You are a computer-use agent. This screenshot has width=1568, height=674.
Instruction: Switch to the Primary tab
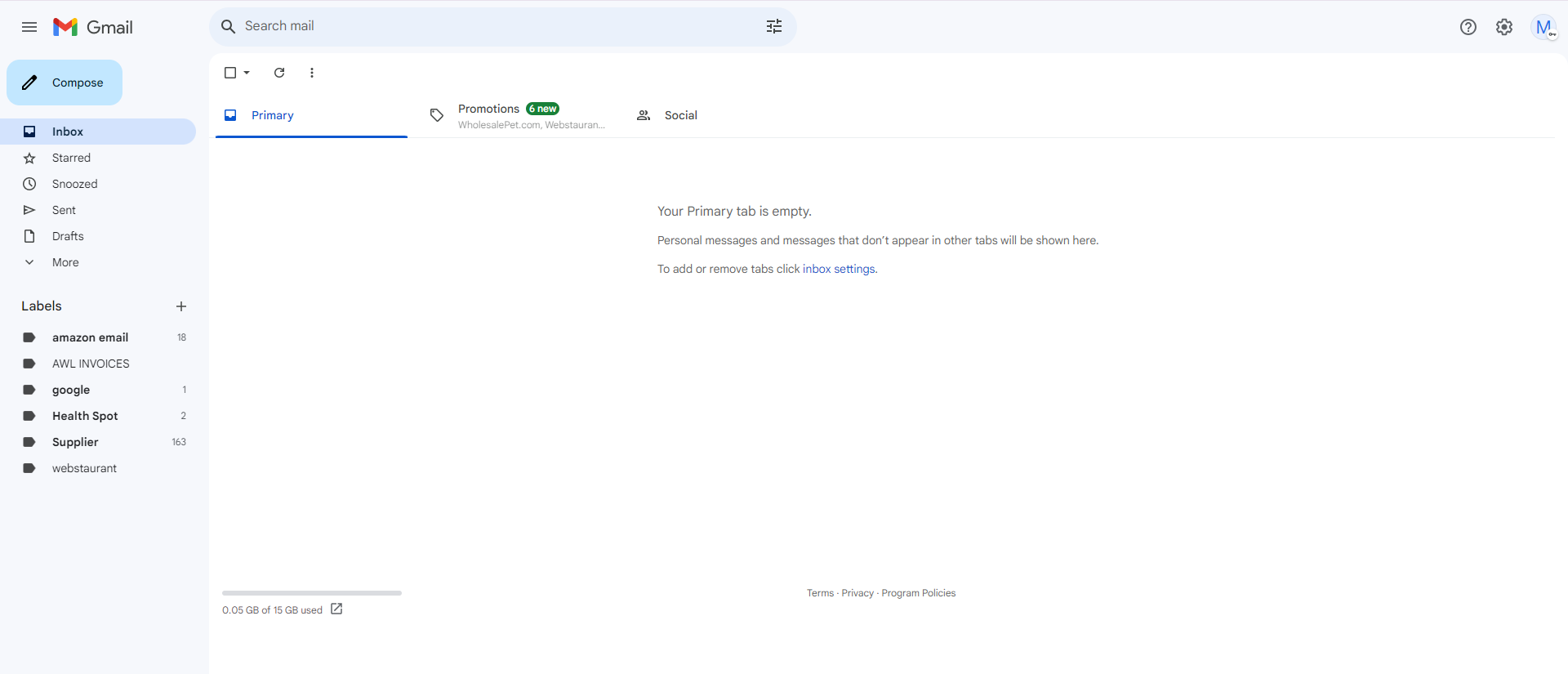point(311,115)
